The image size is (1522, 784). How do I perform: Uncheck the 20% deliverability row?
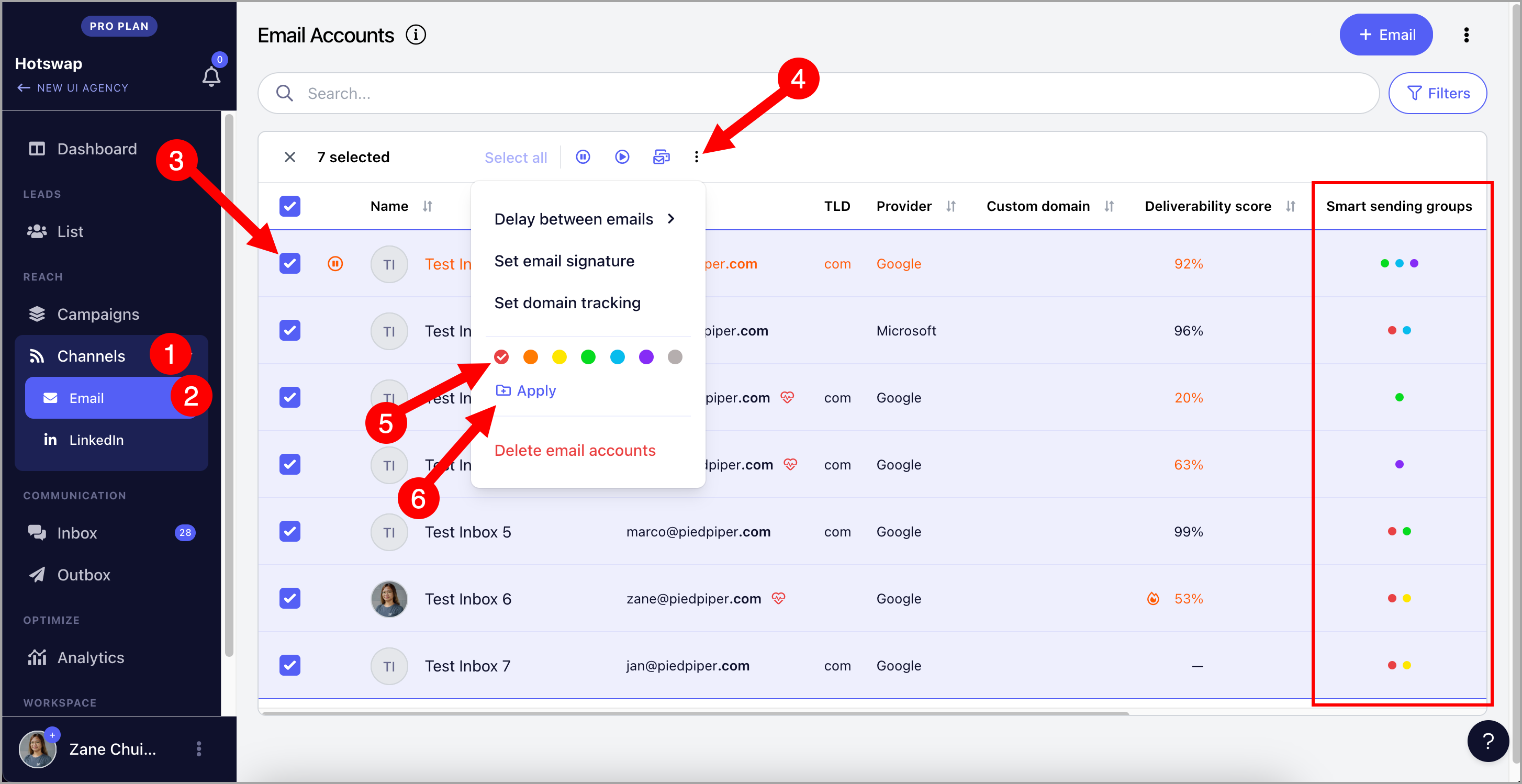289,398
